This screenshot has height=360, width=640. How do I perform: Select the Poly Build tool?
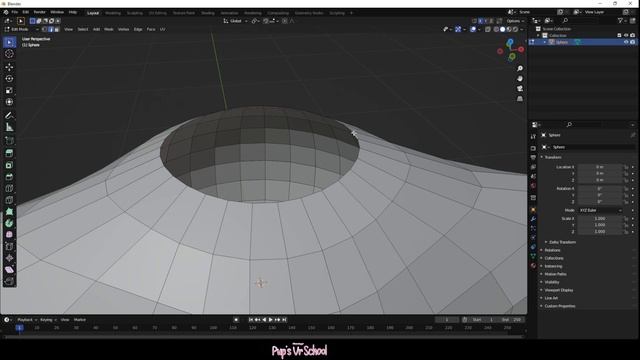(9, 212)
